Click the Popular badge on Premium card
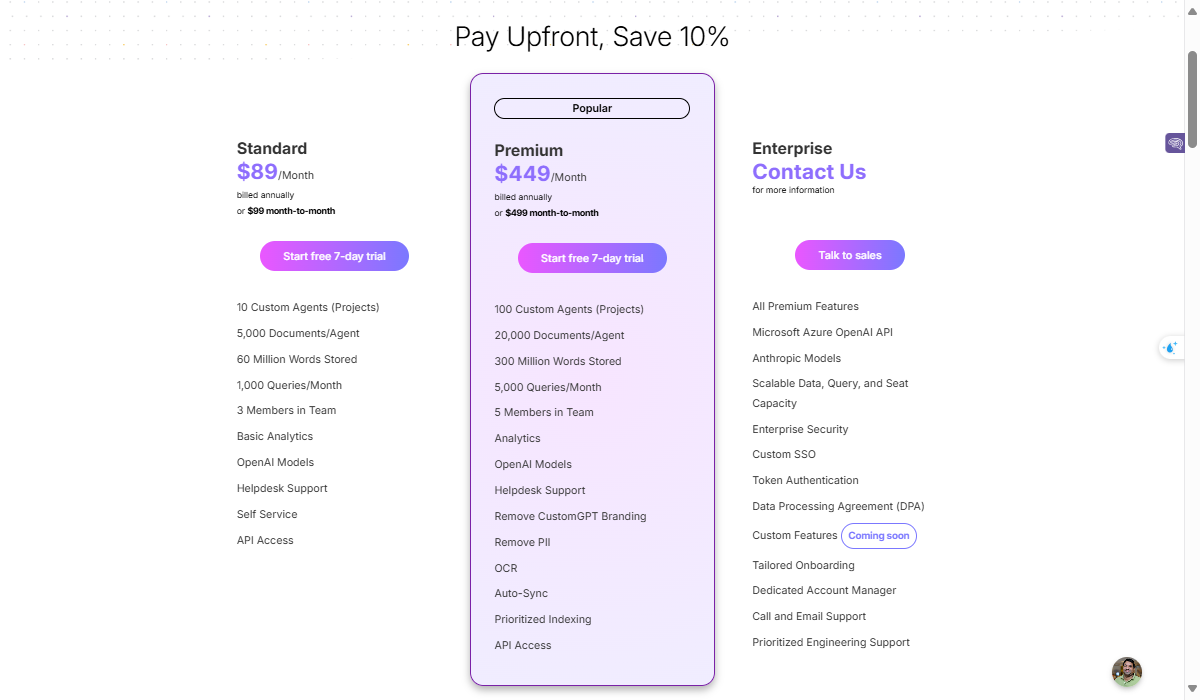 (592, 108)
